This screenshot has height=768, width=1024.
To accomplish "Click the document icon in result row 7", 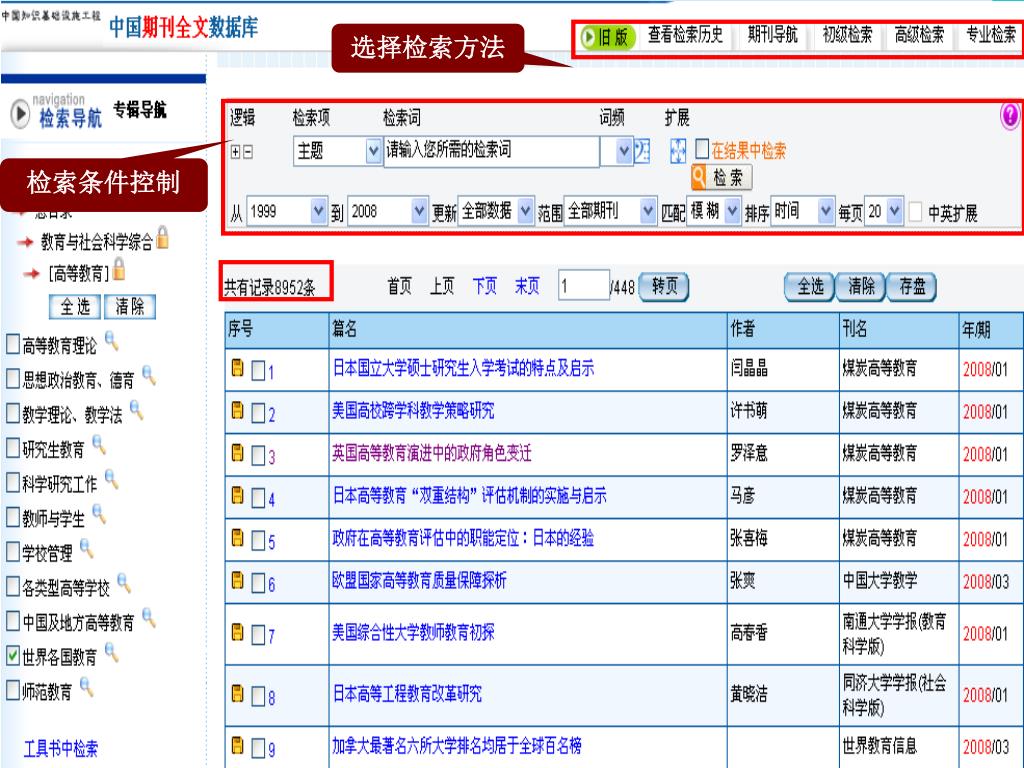I will coord(238,632).
